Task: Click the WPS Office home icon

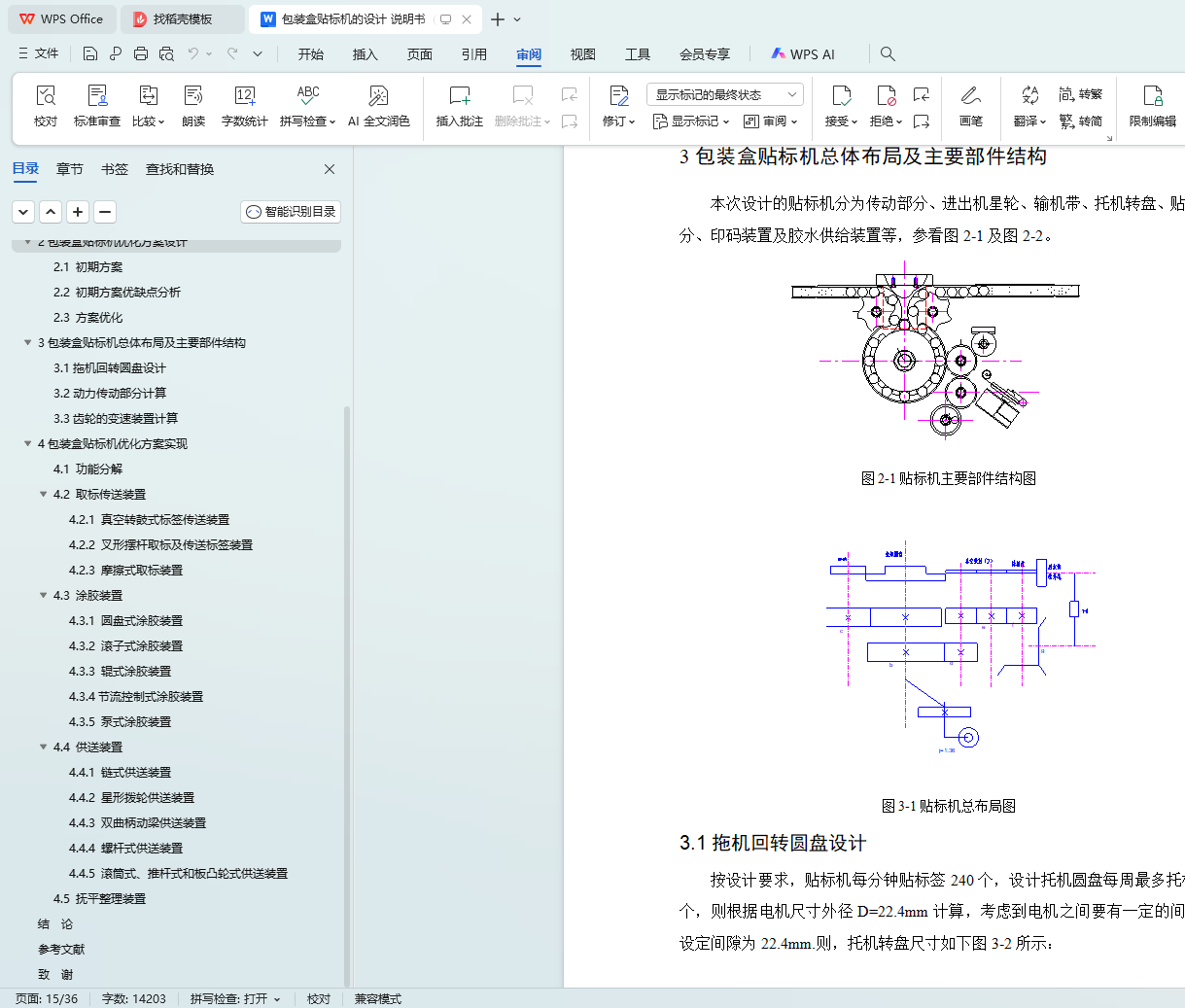Action: pos(61,19)
